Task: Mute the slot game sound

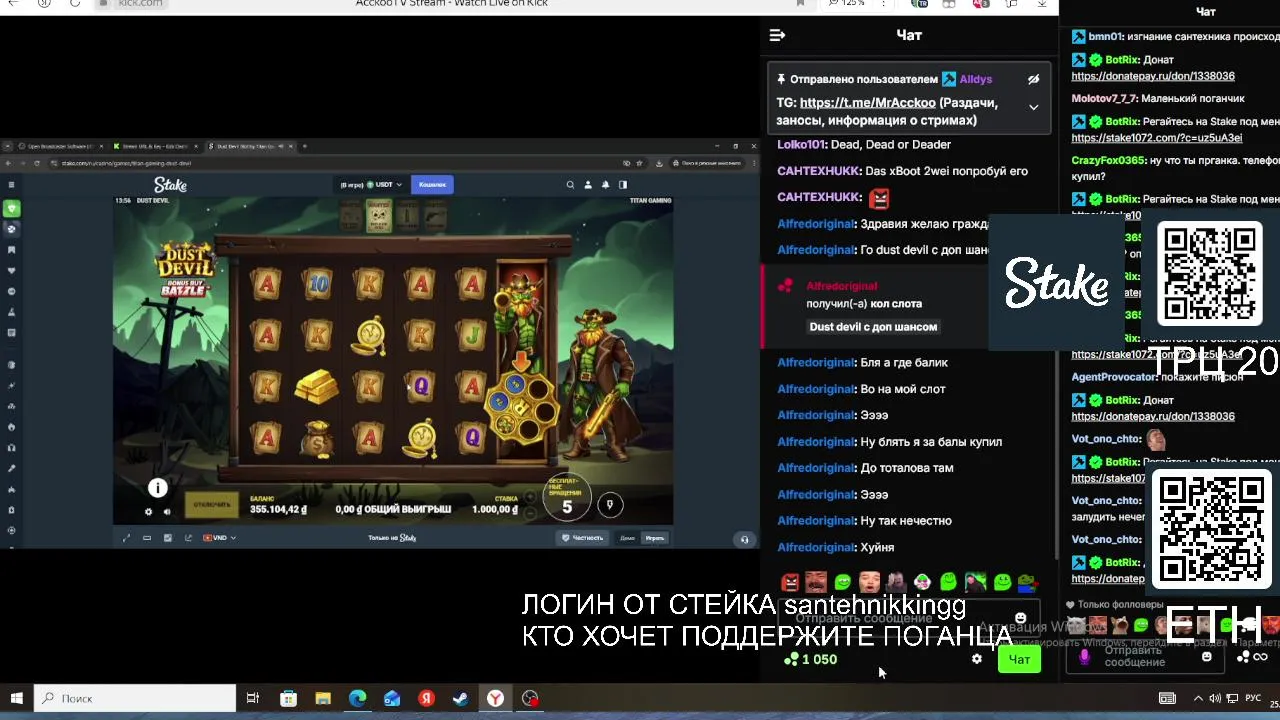Action: [x=167, y=512]
